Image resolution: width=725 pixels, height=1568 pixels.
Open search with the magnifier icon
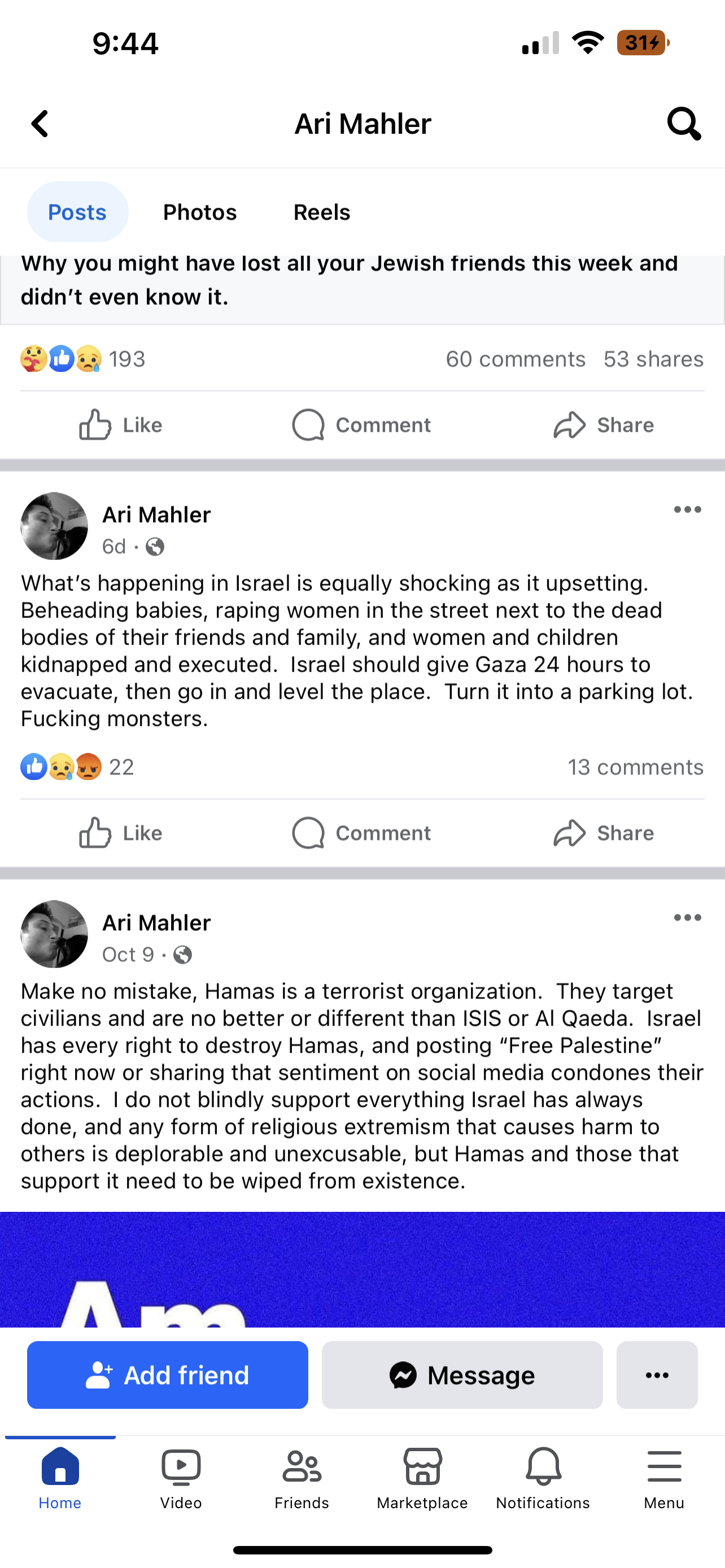(x=684, y=124)
